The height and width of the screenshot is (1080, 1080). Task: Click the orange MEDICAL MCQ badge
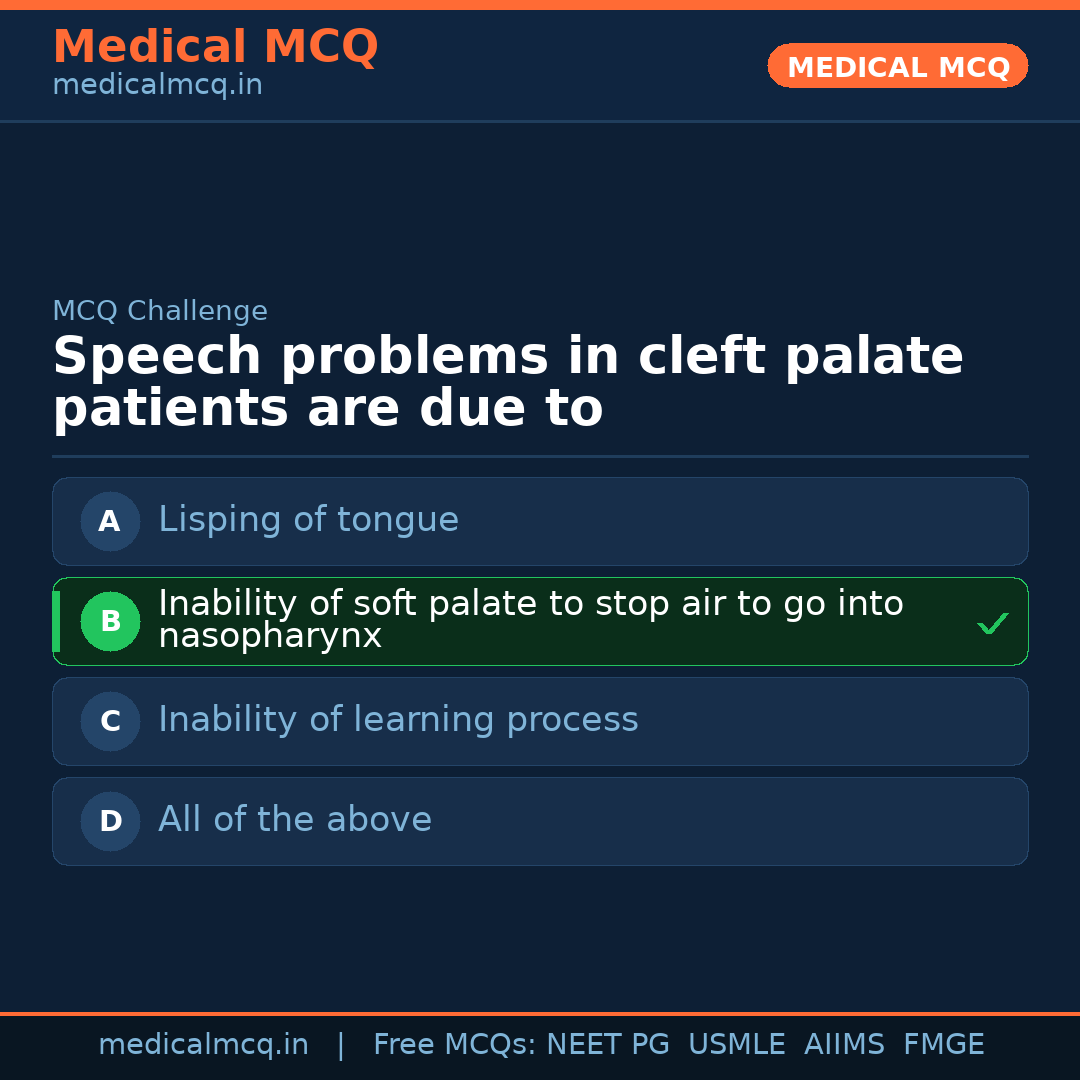897,67
